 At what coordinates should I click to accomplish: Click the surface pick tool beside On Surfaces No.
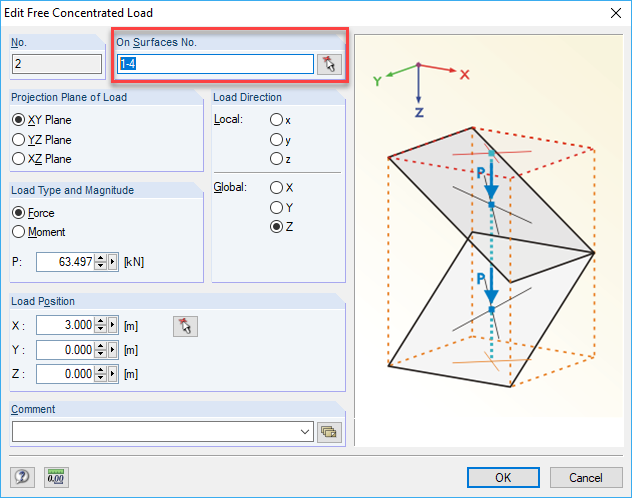[x=329, y=64]
